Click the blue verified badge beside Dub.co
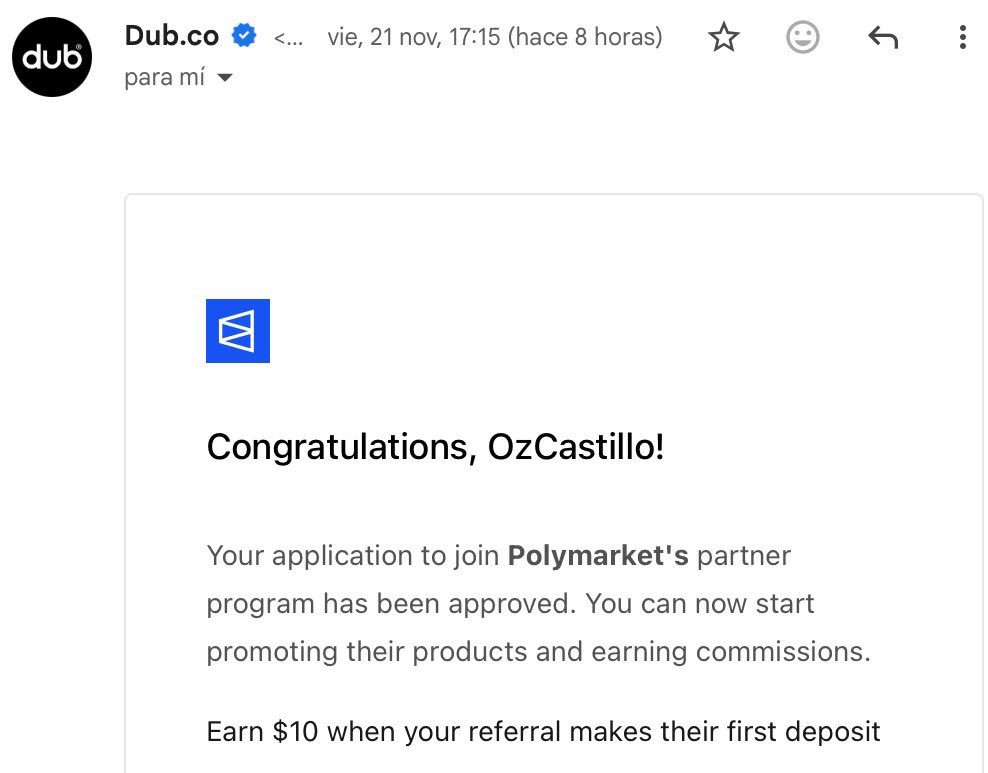 click(244, 37)
